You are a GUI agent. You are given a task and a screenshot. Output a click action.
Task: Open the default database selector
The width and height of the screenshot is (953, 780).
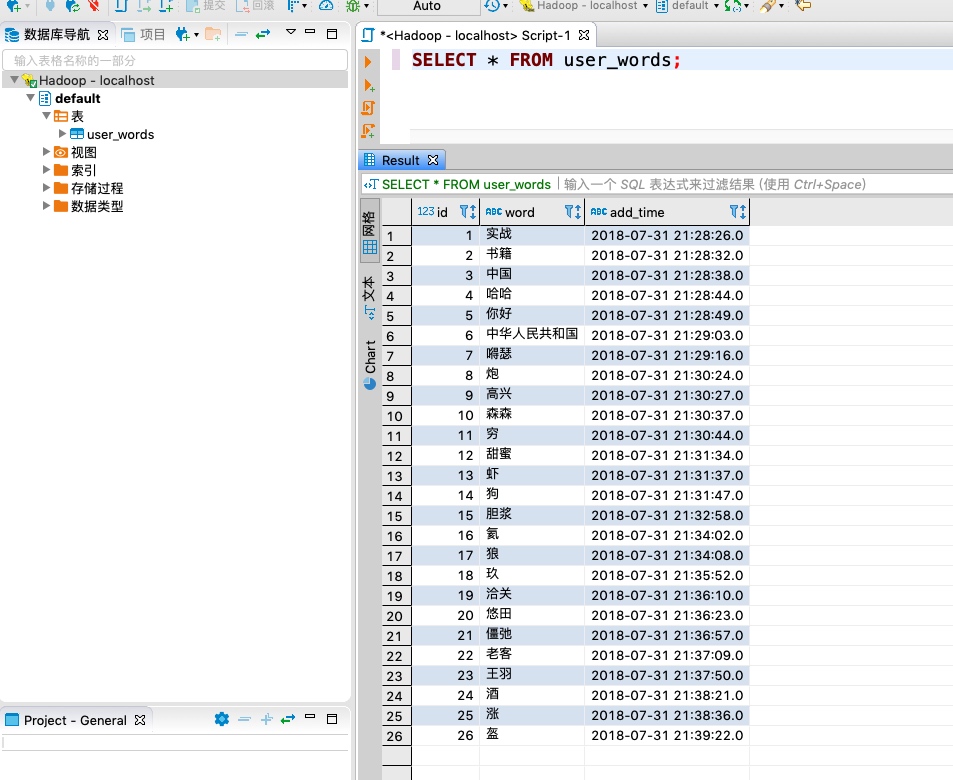(x=687, y=5)
